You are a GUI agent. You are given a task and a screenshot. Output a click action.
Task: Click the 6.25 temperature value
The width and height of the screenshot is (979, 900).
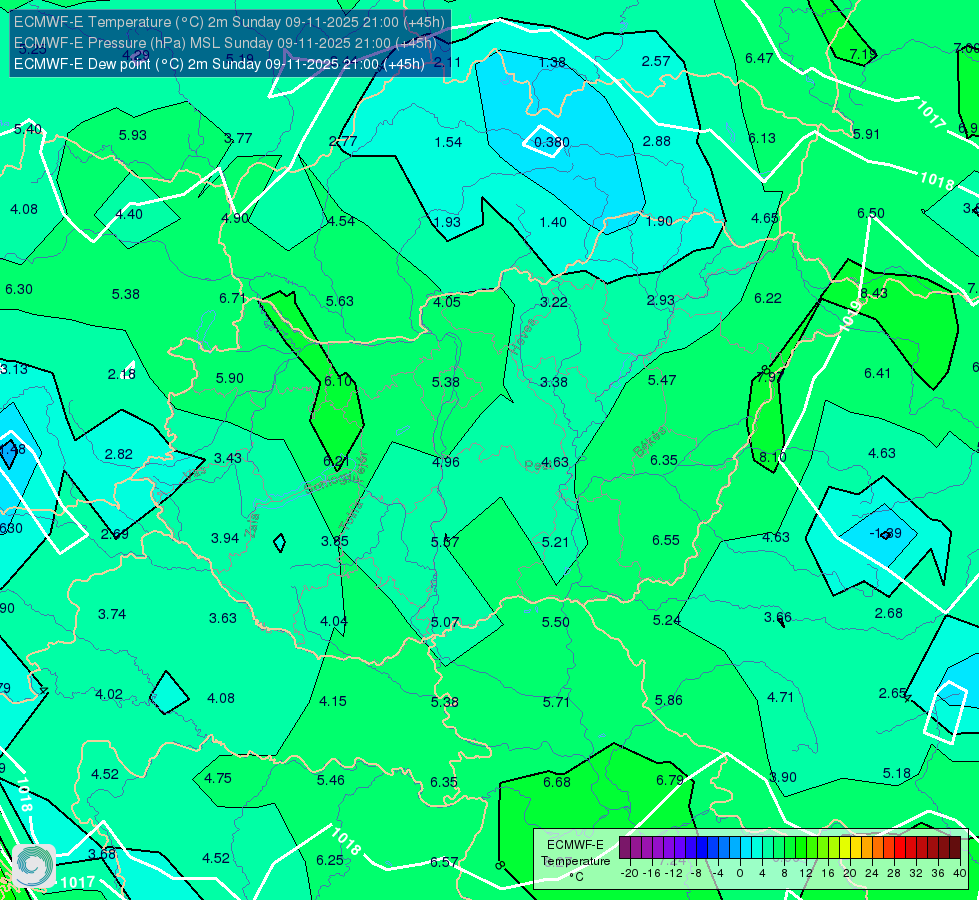pos(330,861)
